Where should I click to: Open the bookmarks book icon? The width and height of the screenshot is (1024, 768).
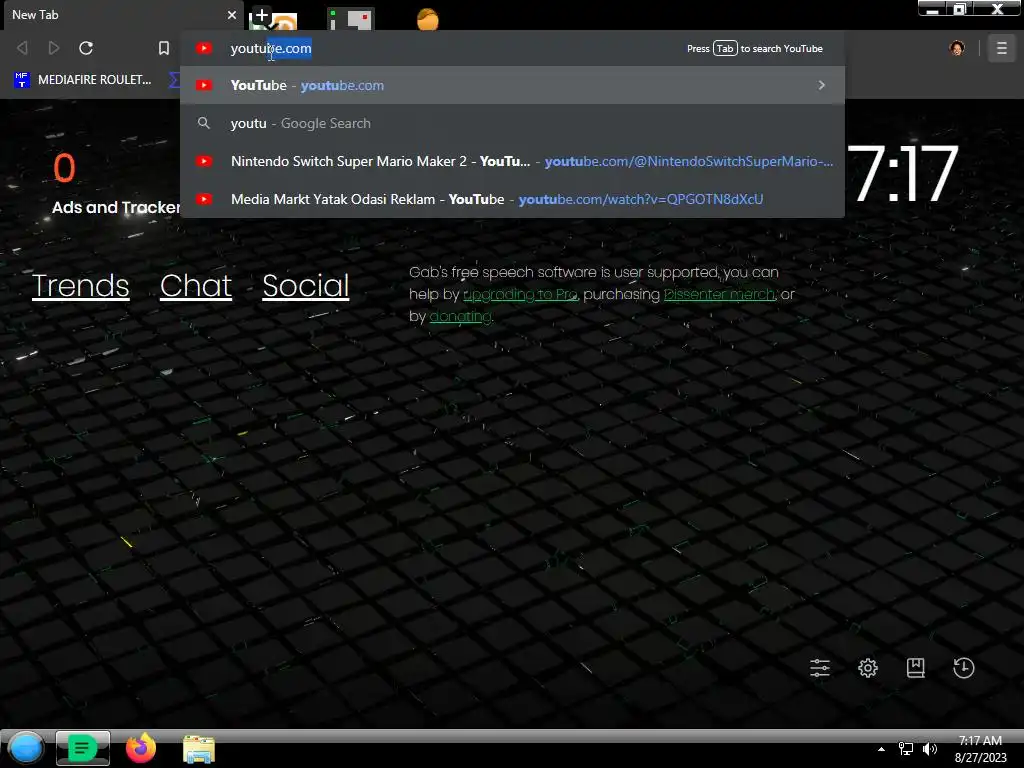tap(916, 668)
